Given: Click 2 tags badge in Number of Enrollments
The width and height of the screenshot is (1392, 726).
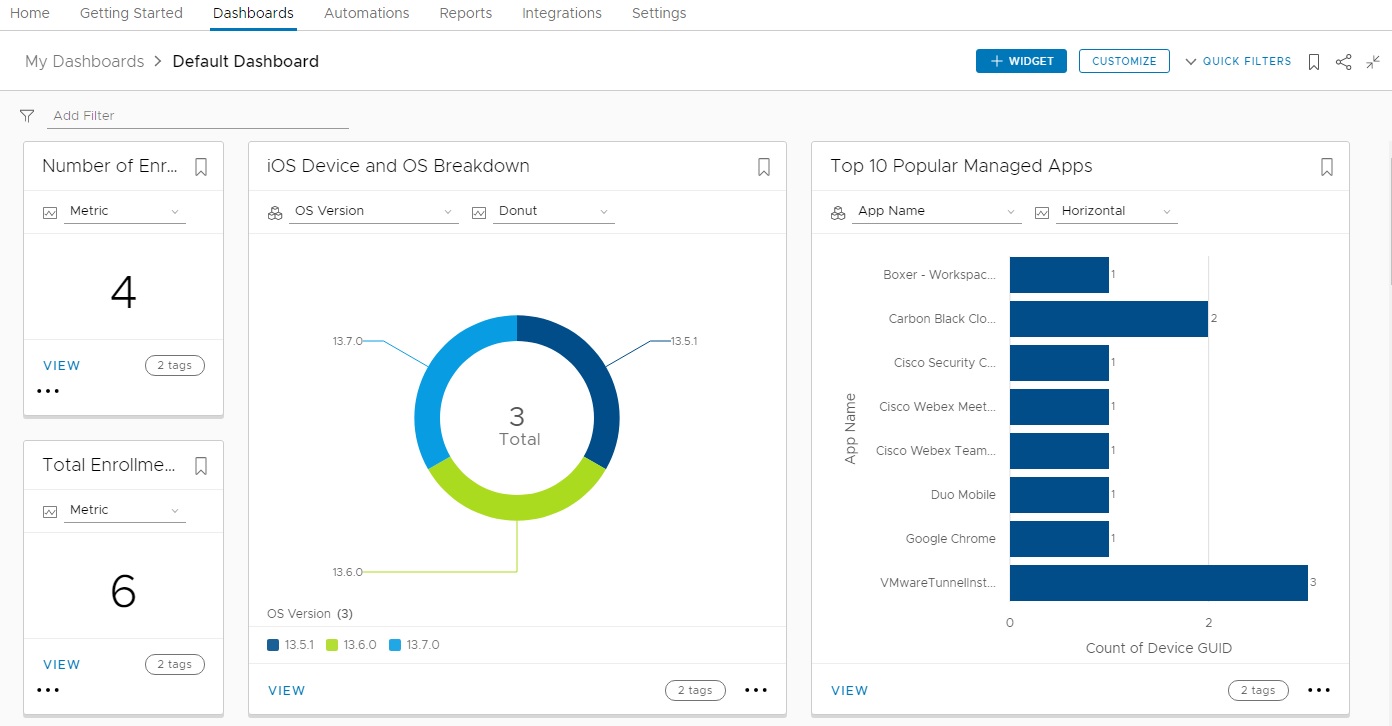Looking at the screenshot, I should pos(175,366).
